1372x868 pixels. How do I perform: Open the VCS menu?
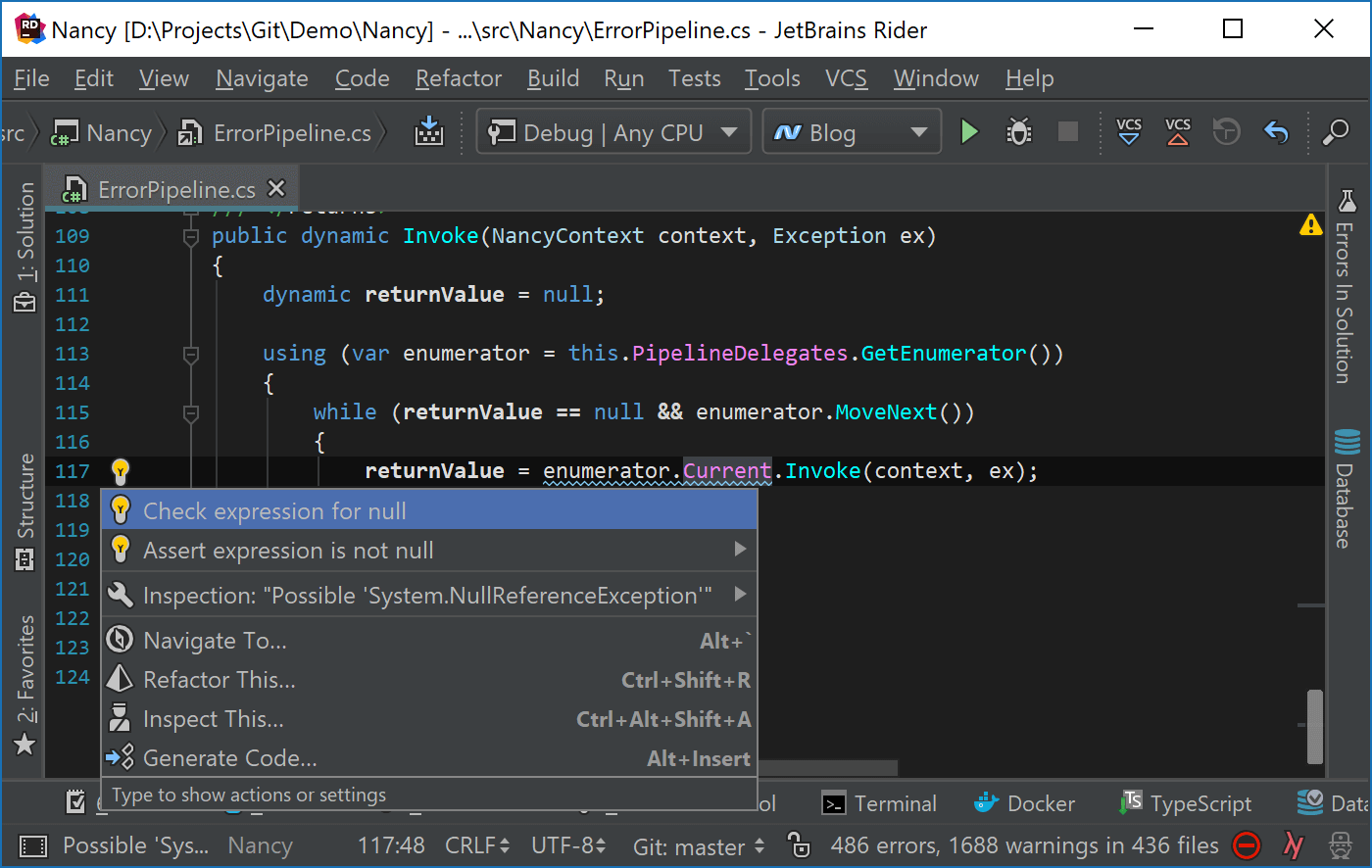(x=846, y=78)
